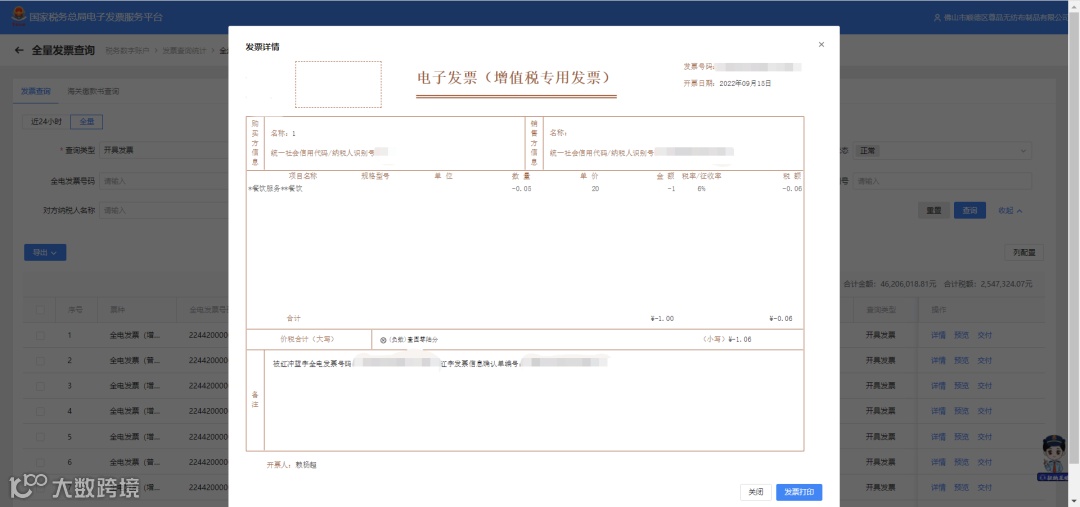Click the 关闭 button in dialog
The width and height of the screenshot is (1080, 507).
(x=756, y=493)
